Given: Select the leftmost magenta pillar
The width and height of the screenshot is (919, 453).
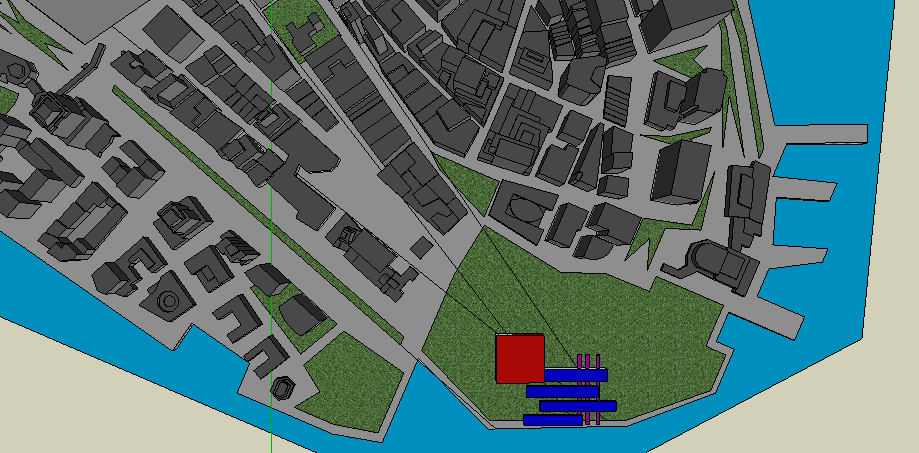Looking at the screenshot, I should click(580, 360).
